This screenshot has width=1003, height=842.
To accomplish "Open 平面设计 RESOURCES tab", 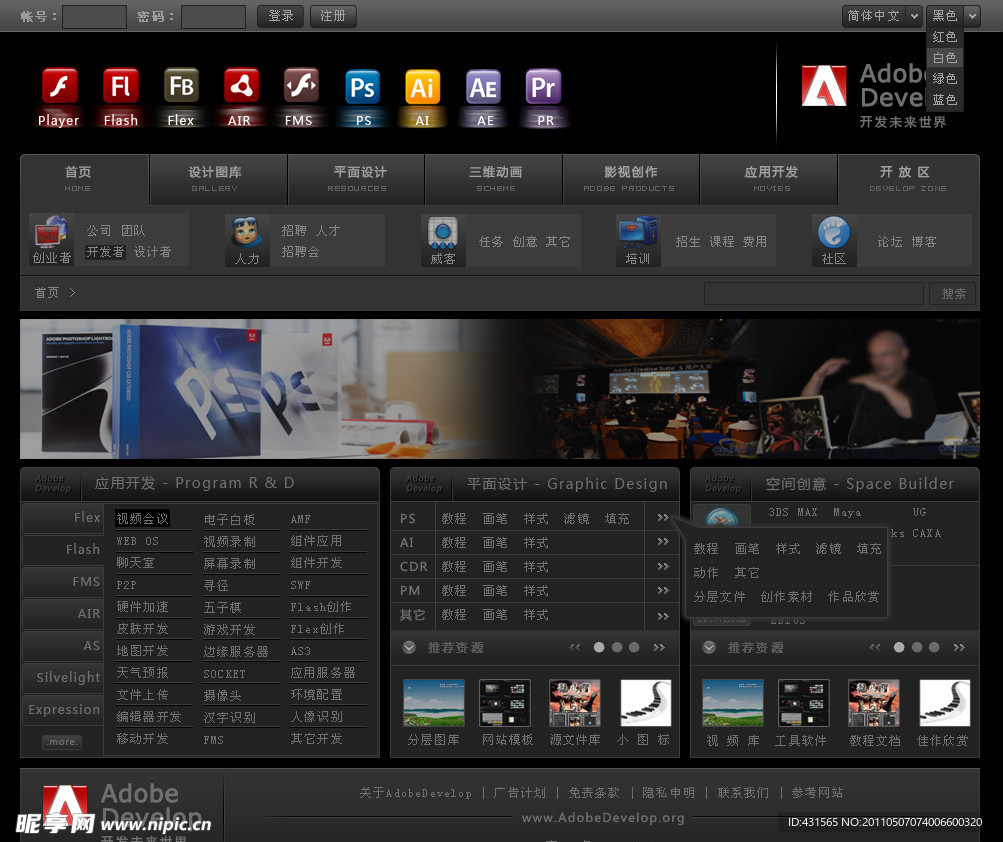I will click(x=356, y=179).
